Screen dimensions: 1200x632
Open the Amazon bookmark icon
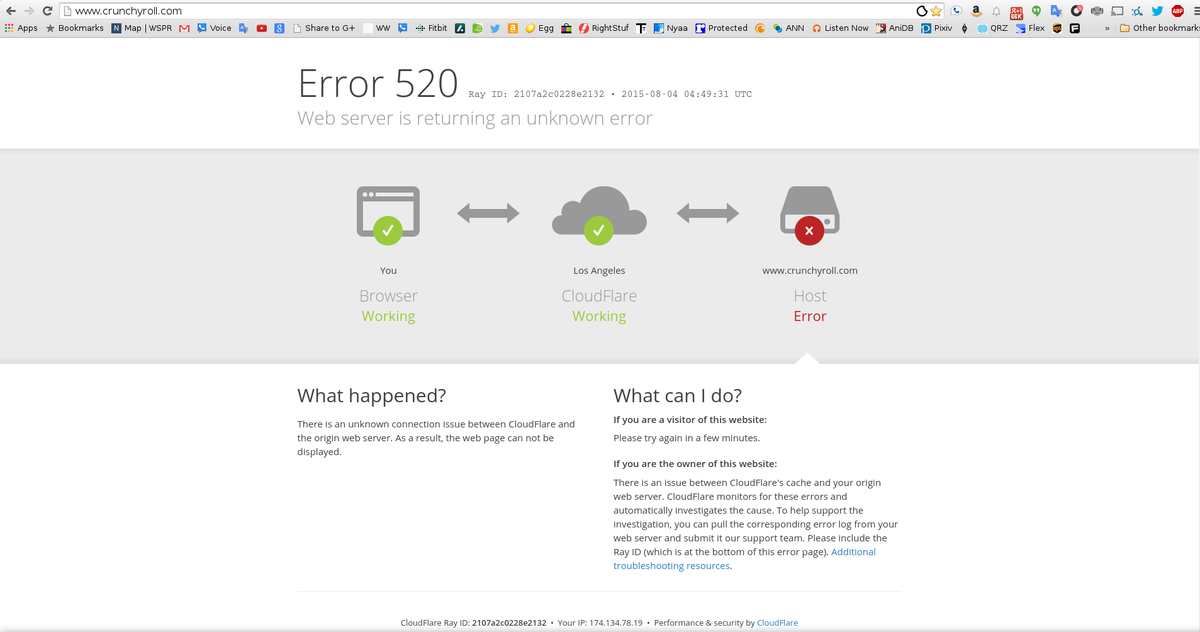[512, 28]
